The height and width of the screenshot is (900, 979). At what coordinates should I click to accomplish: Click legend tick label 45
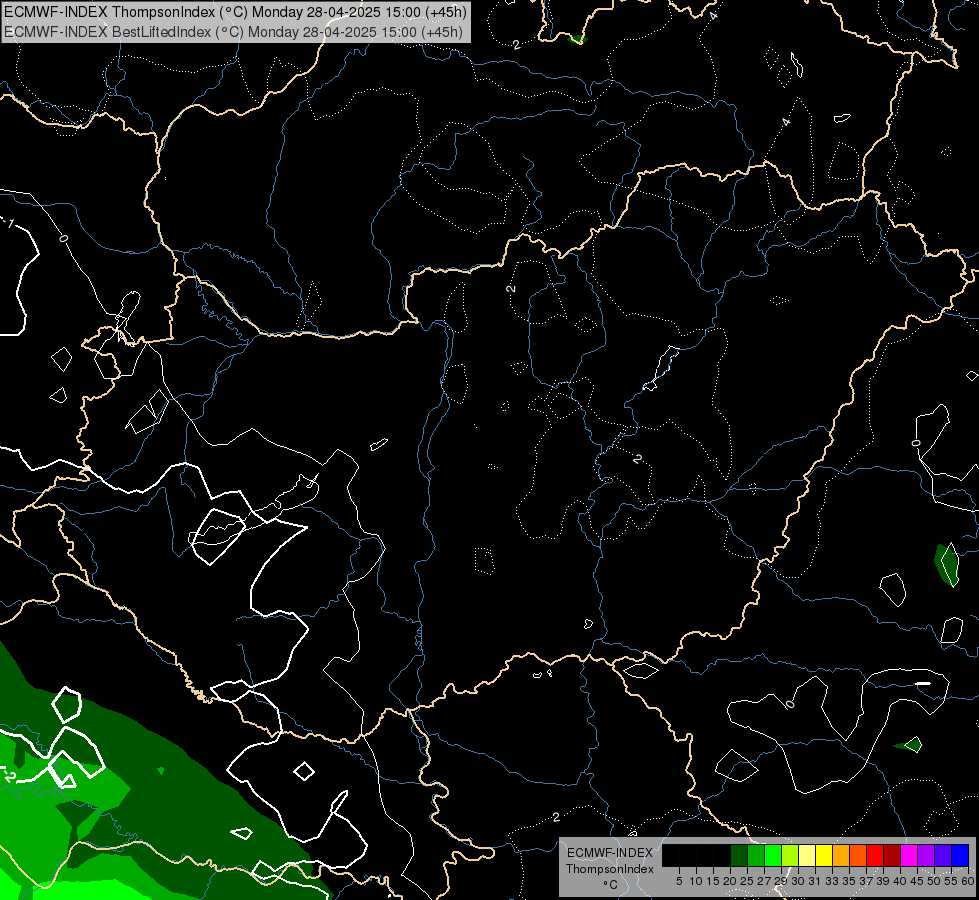coord(918,881)
